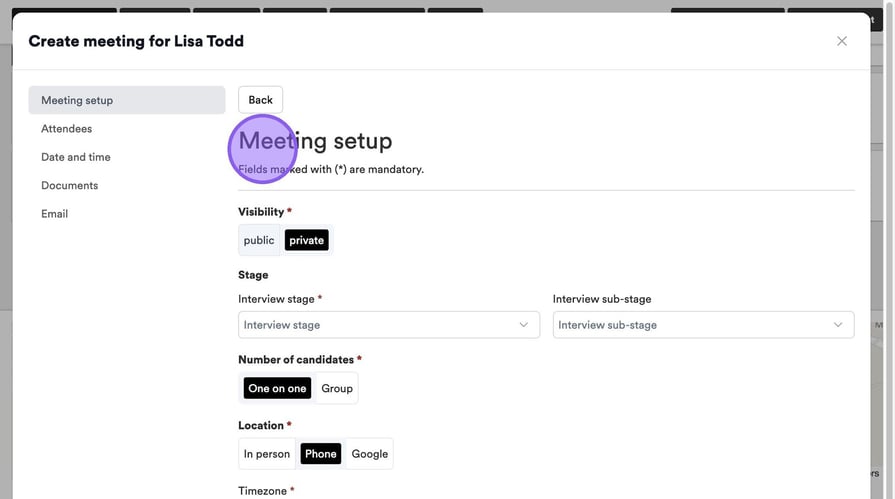Open the Date and time section

(75, 157)
